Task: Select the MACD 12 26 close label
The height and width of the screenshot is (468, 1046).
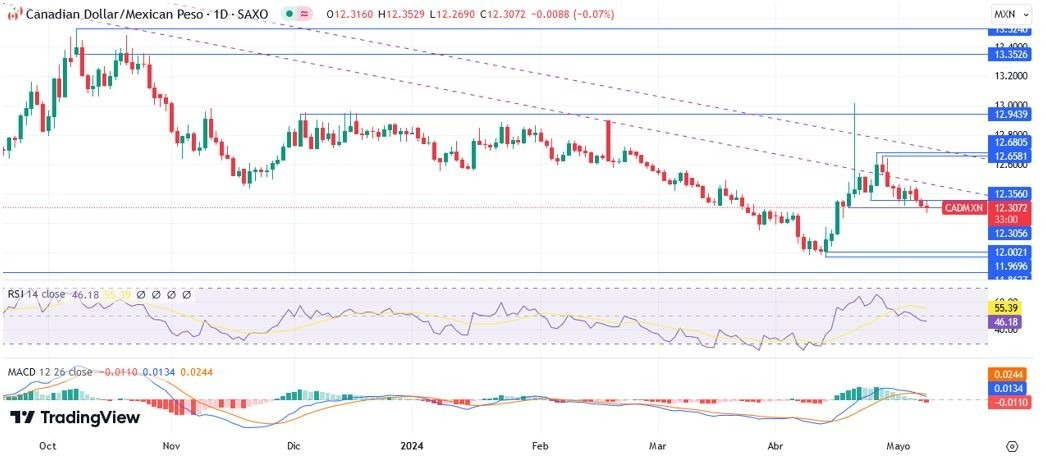Action: pos(50,372)
